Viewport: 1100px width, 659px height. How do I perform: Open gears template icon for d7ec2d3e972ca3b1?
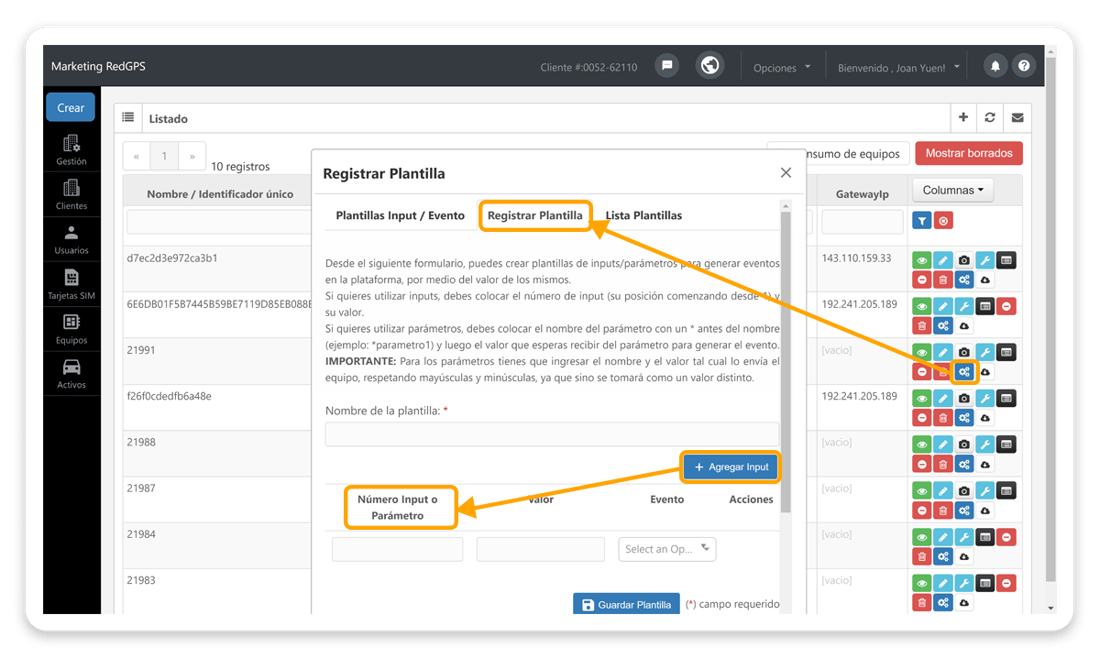[x=964, y=280]
